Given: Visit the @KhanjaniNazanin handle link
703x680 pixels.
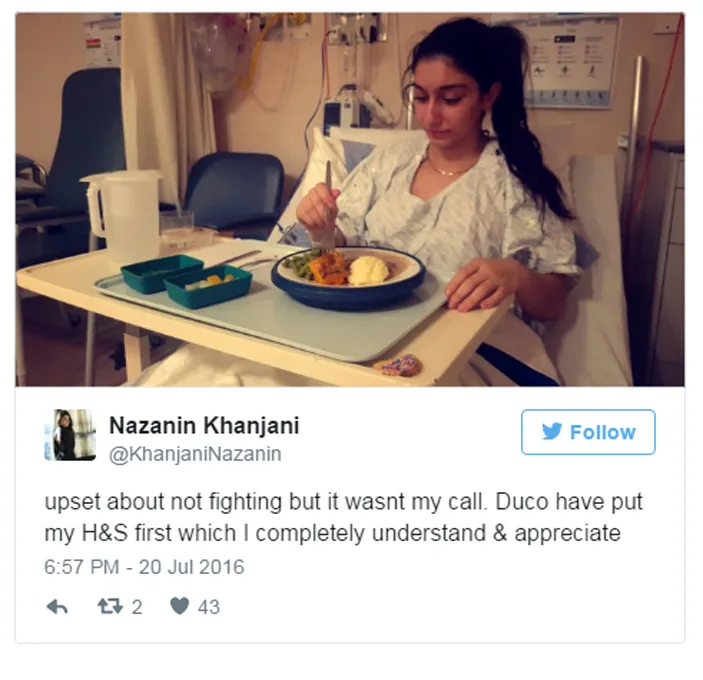Looking at the screenshot, I should (x=195, y=454).
